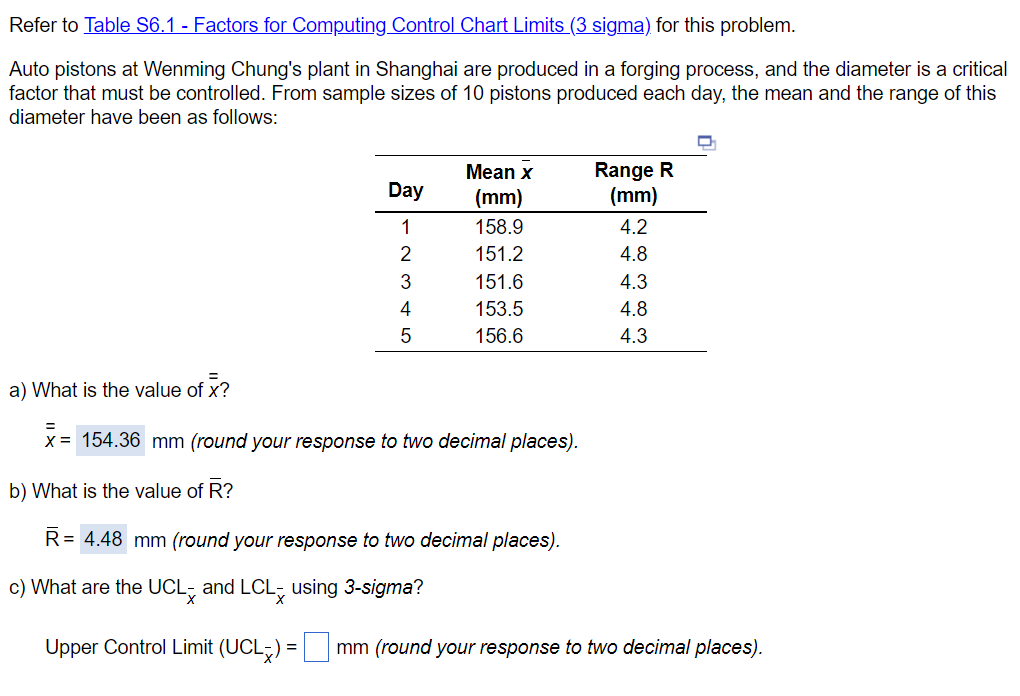Click the Day column header
The height and width of the screenshot is (696, 1020).
pos(406,190)
